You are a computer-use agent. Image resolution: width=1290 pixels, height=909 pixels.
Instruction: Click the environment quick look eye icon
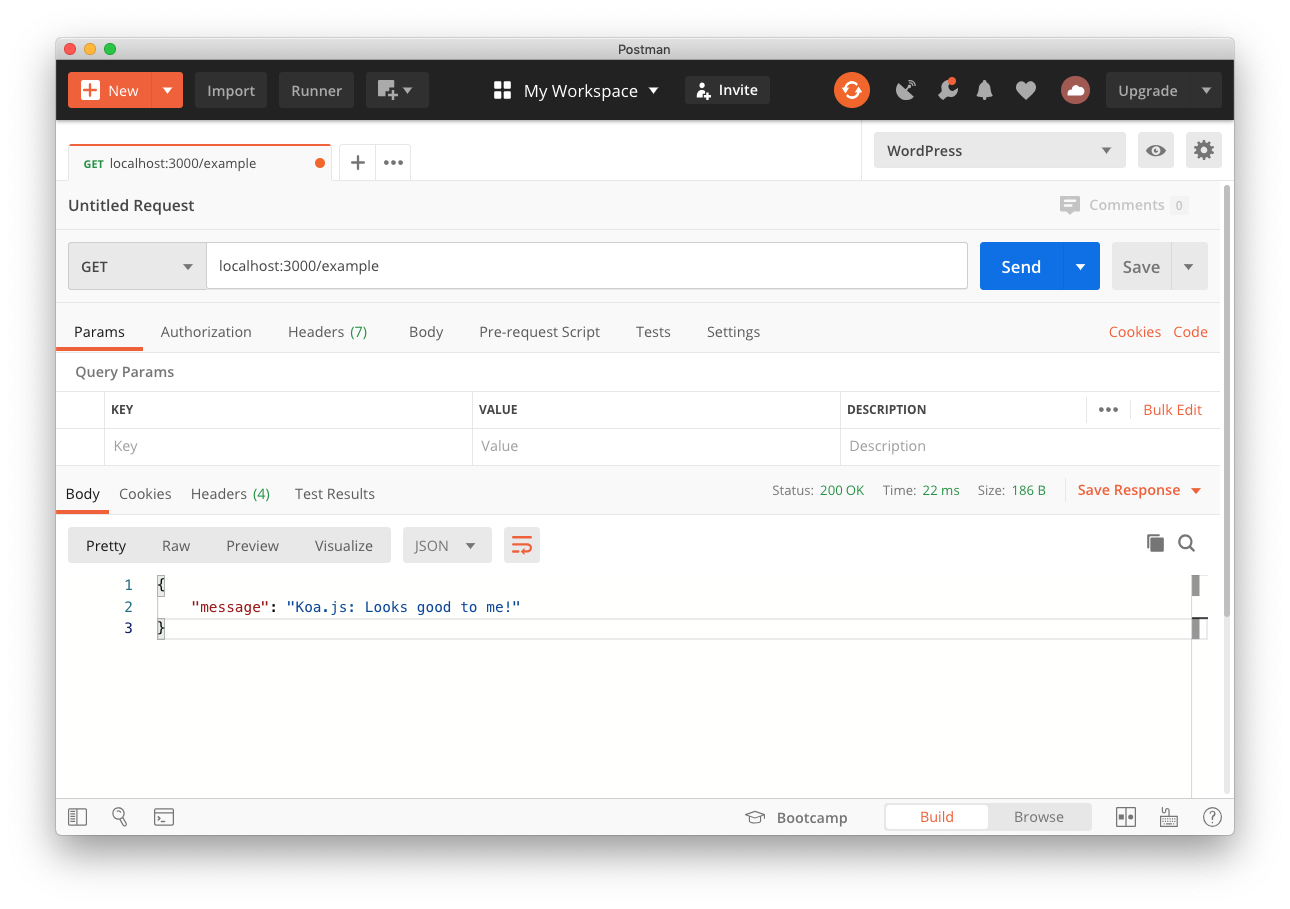pyautogui.click(x=1156, y=150)
